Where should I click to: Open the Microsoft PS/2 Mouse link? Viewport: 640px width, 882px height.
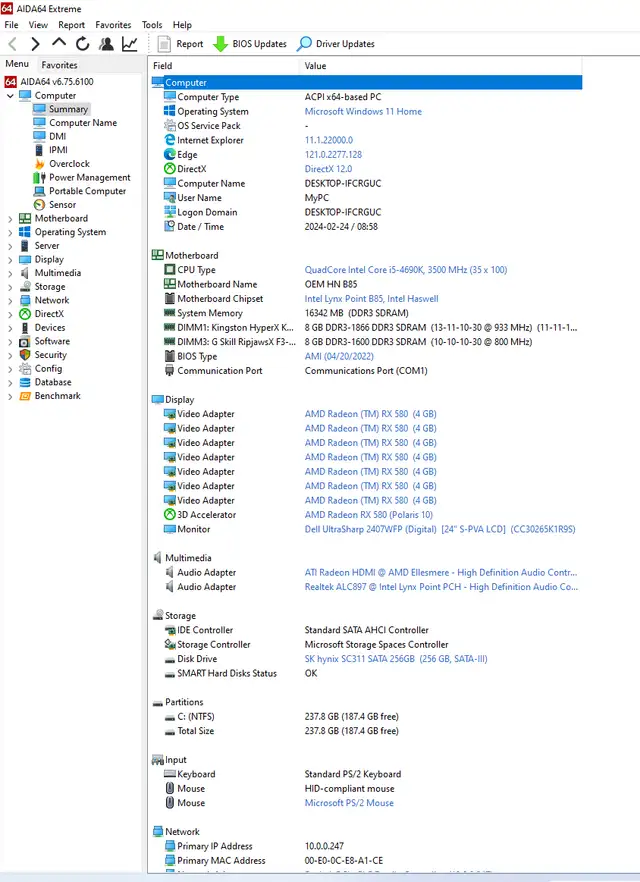pos(349,803)
